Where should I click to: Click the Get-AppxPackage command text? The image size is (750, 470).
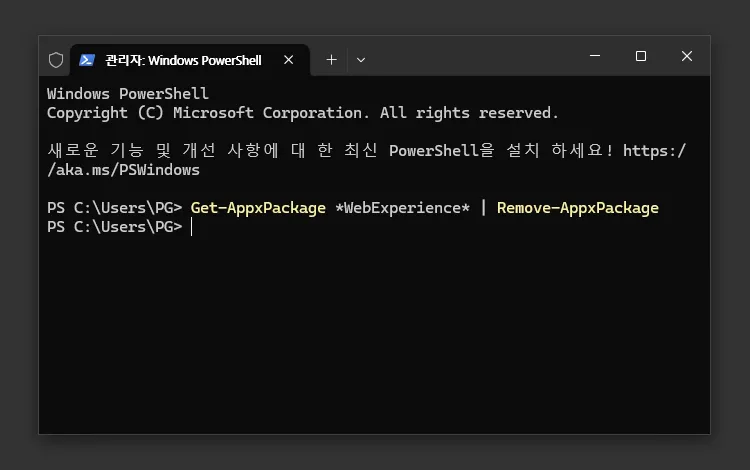click(x=258, y=208)
